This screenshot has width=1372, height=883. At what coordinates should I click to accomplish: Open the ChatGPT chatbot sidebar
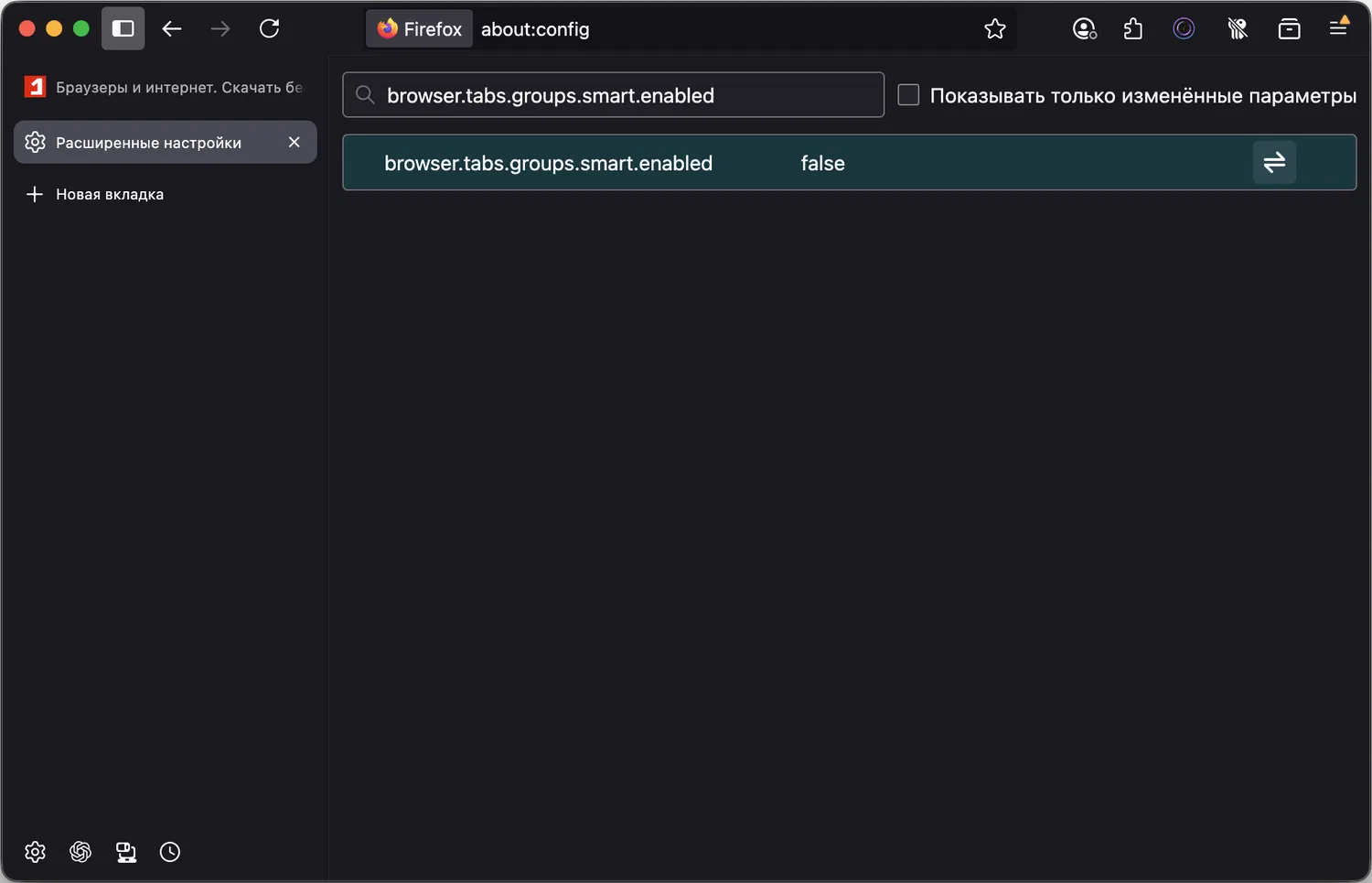coord(80,852)
